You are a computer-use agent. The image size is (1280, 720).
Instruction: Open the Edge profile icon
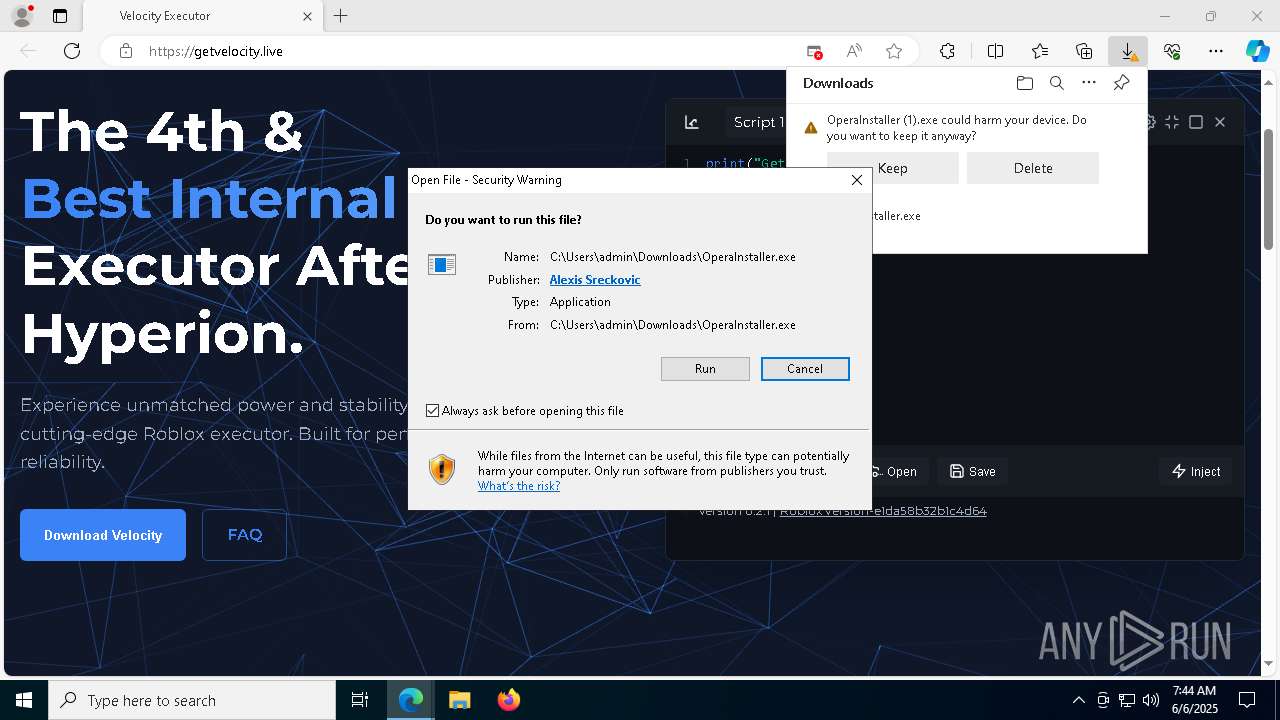21,16
